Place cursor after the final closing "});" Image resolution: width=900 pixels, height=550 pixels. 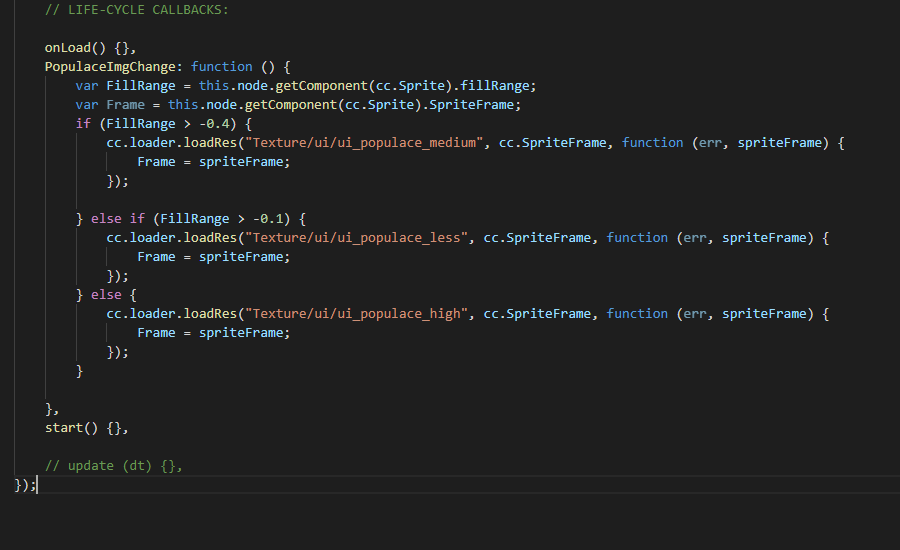click(37, 485)
